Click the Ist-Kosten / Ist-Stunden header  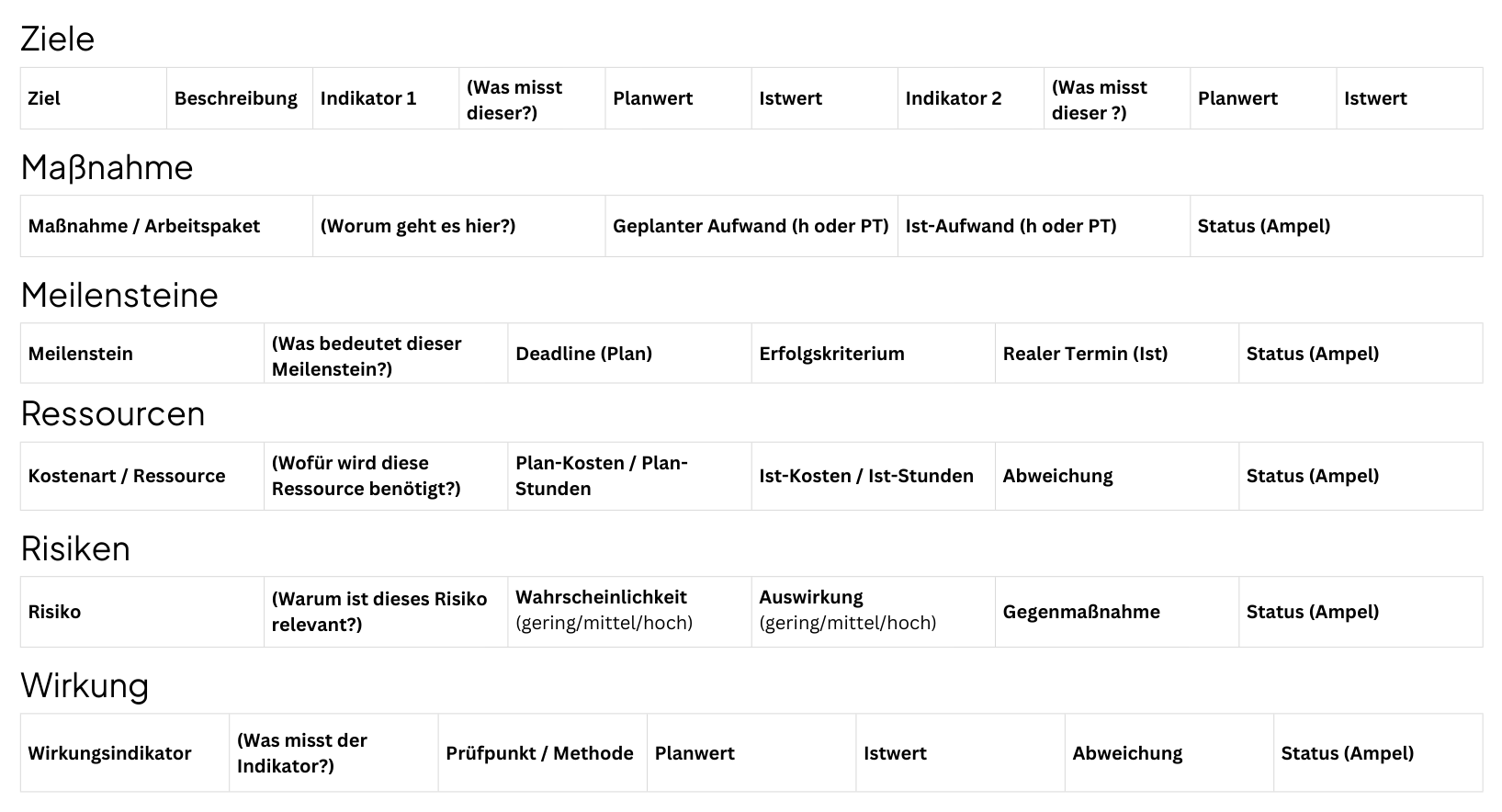click(x=865, y=476)
